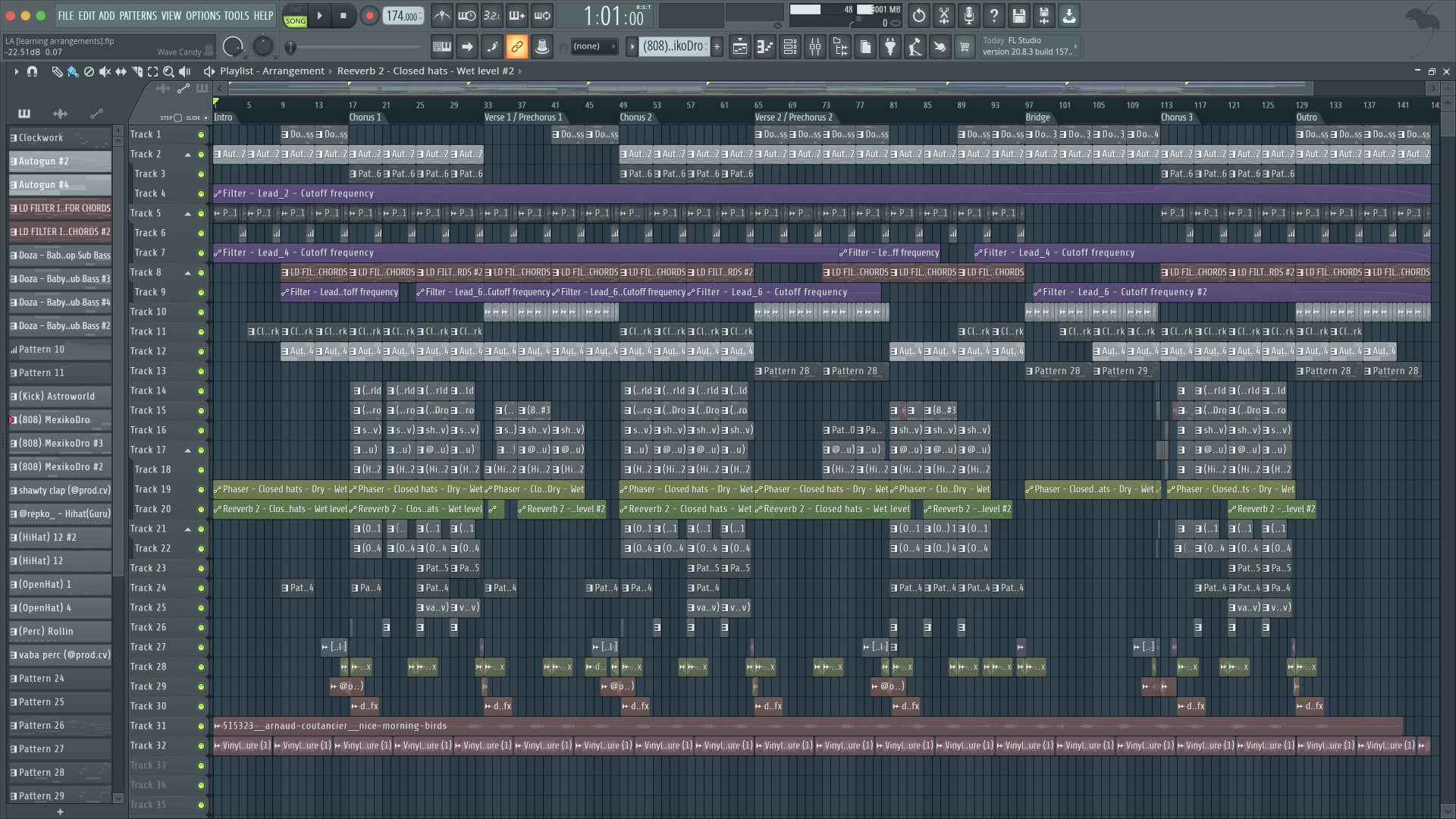Toggle the playlist magnet snap icon

coord(32,71)
